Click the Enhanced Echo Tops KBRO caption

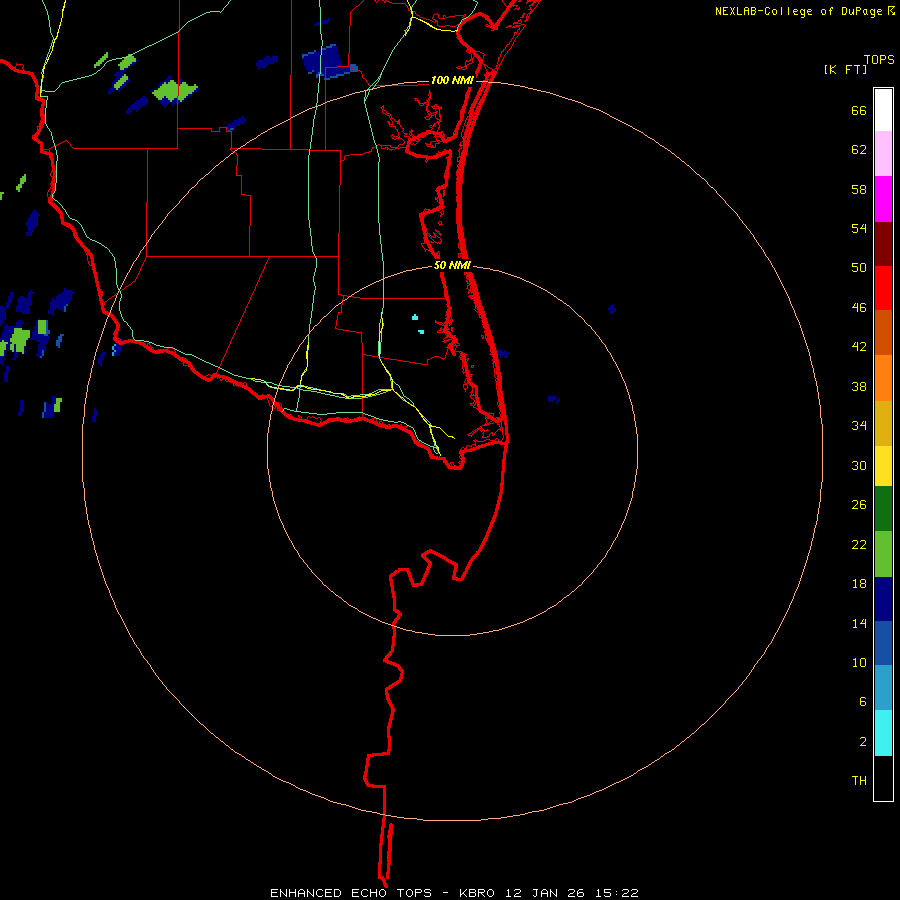point(454,893)
